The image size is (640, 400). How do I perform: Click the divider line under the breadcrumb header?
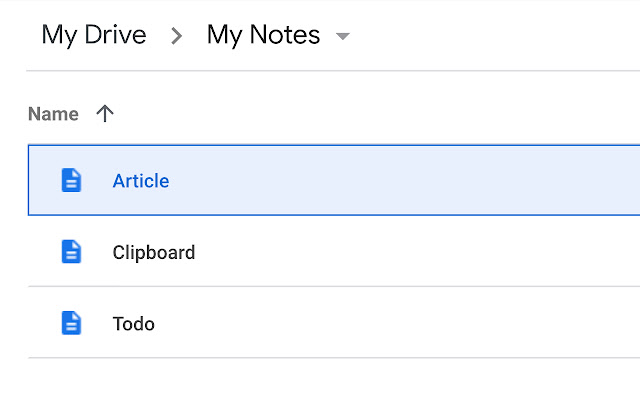click(x=330, y=71)
